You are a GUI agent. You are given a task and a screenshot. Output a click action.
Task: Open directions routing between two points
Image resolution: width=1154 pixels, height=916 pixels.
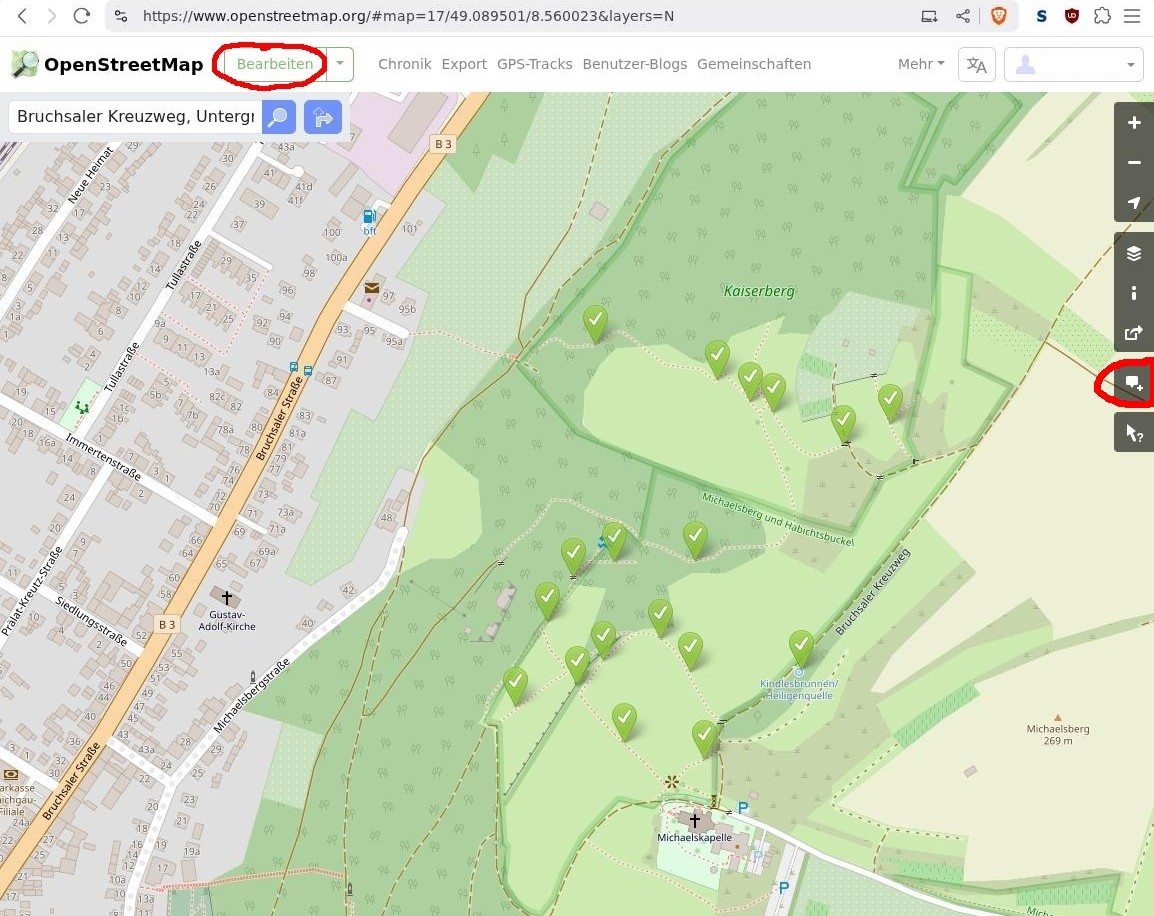[323, 117]
